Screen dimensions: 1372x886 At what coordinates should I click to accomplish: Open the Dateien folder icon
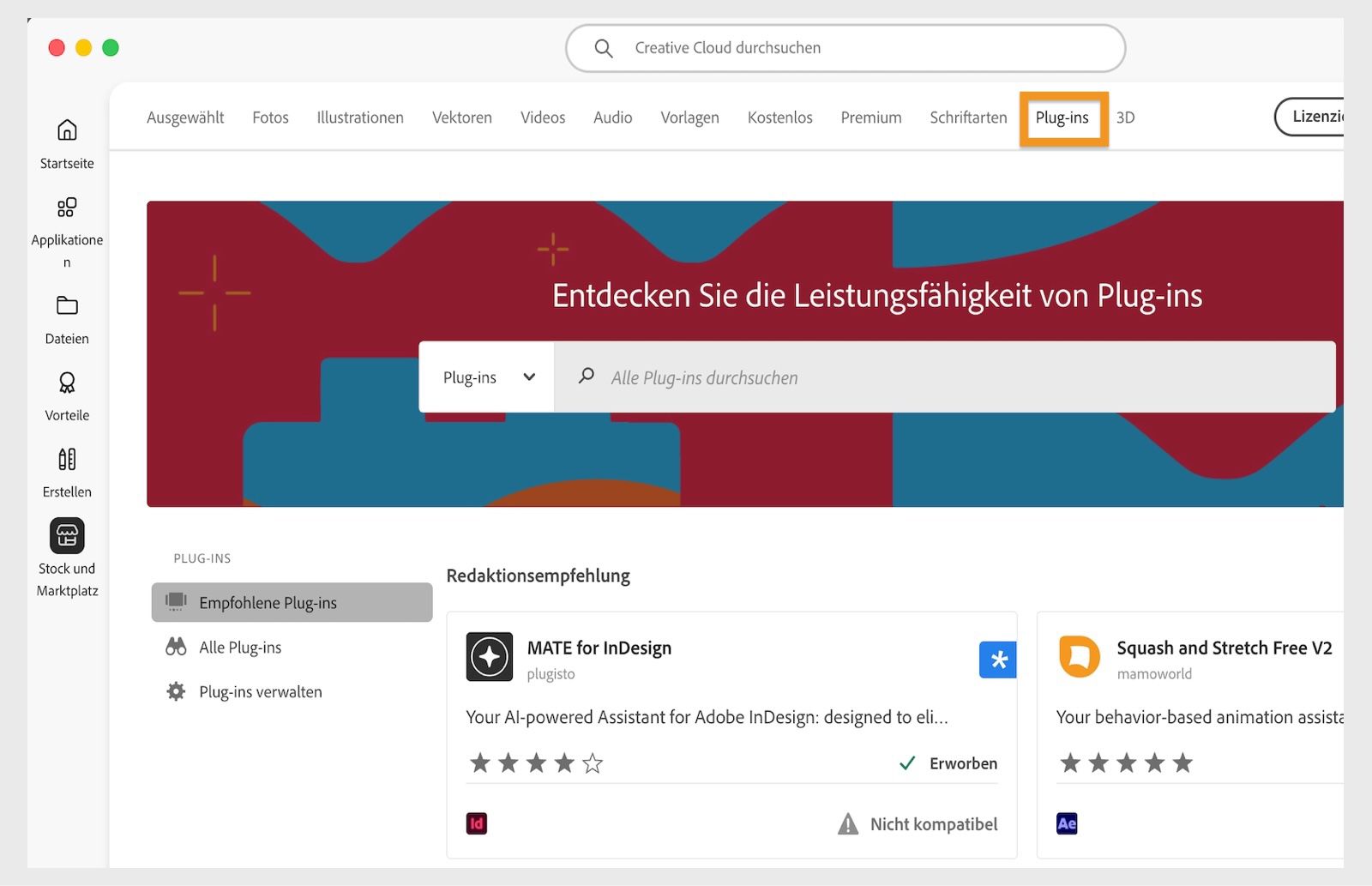[x=67, y=306]
